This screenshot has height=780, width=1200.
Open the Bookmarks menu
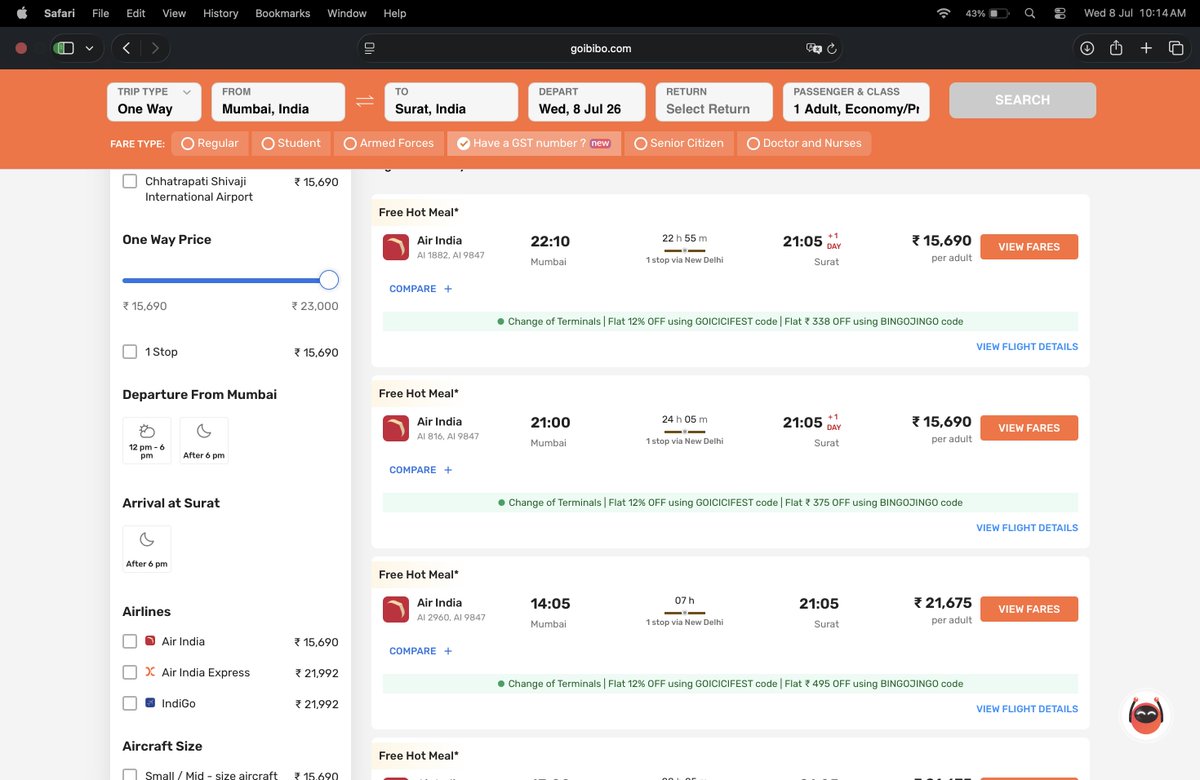tap(283, 13)
